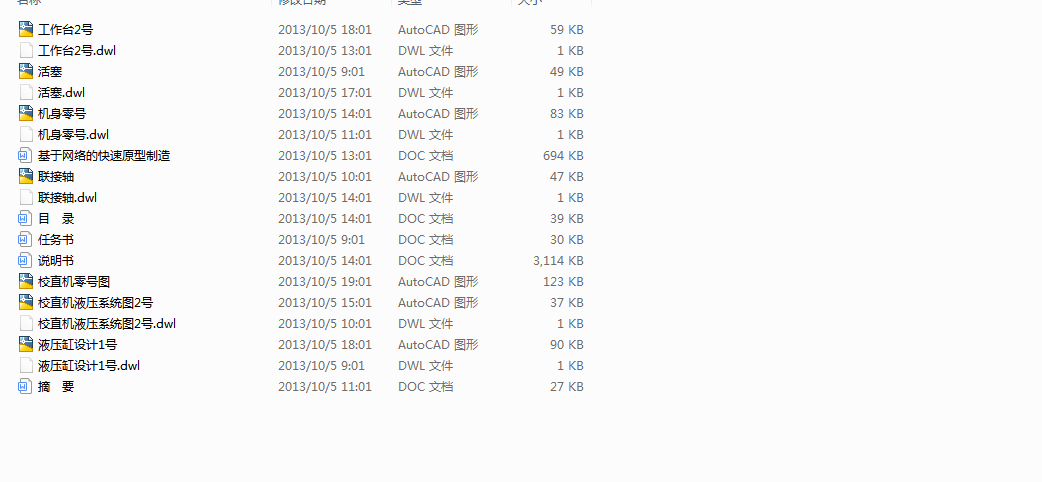This screenshot has width=1042, height=482.
Task: Click the AutoCAD drawing icon for 活塞
Action: tap(26, 71)
